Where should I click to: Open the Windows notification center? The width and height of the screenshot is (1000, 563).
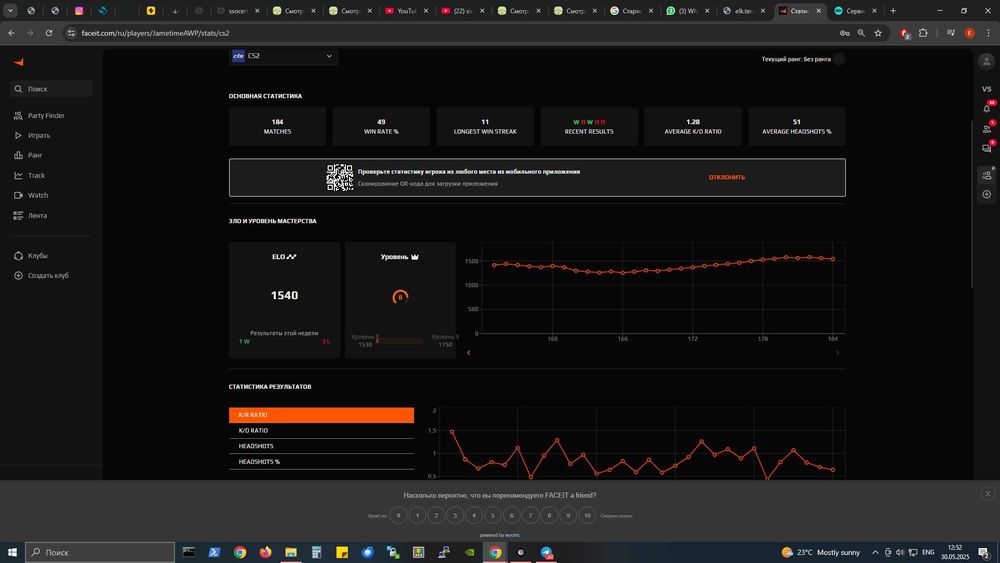(x=985, y=552)
